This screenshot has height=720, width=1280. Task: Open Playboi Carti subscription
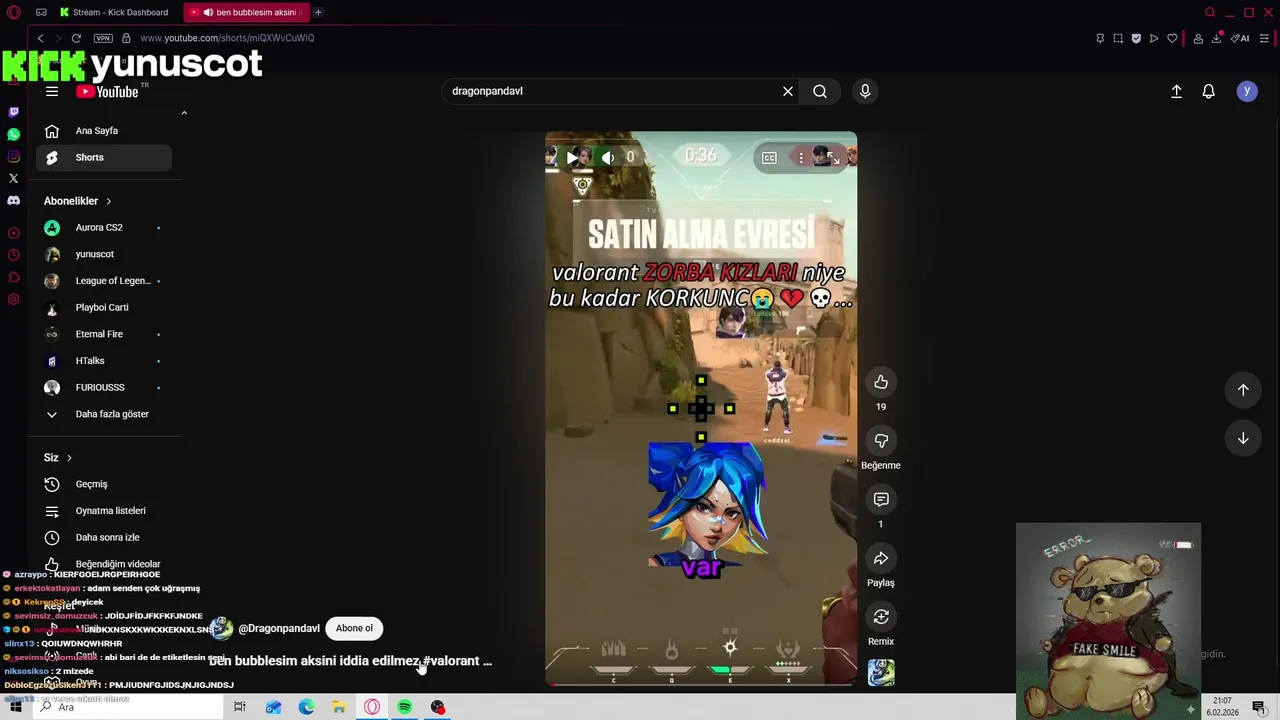tap(104, 307)
